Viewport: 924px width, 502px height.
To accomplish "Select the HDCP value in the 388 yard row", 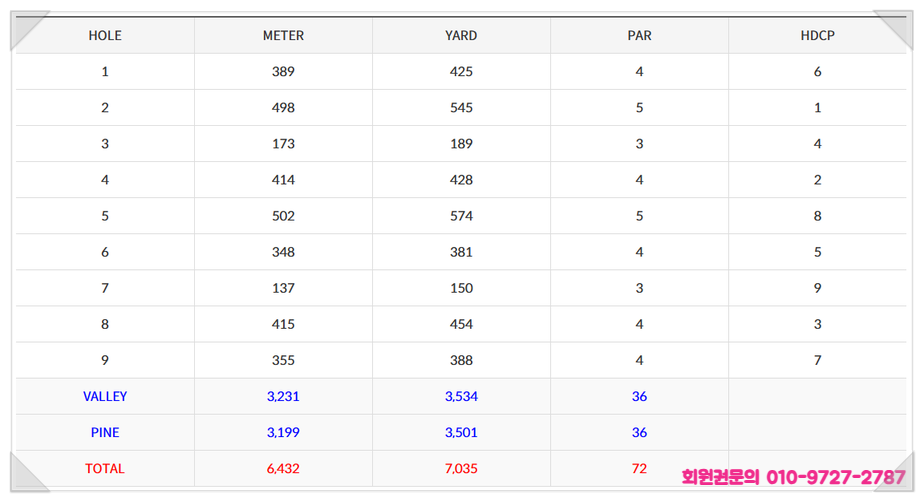I will coord(817,360).
